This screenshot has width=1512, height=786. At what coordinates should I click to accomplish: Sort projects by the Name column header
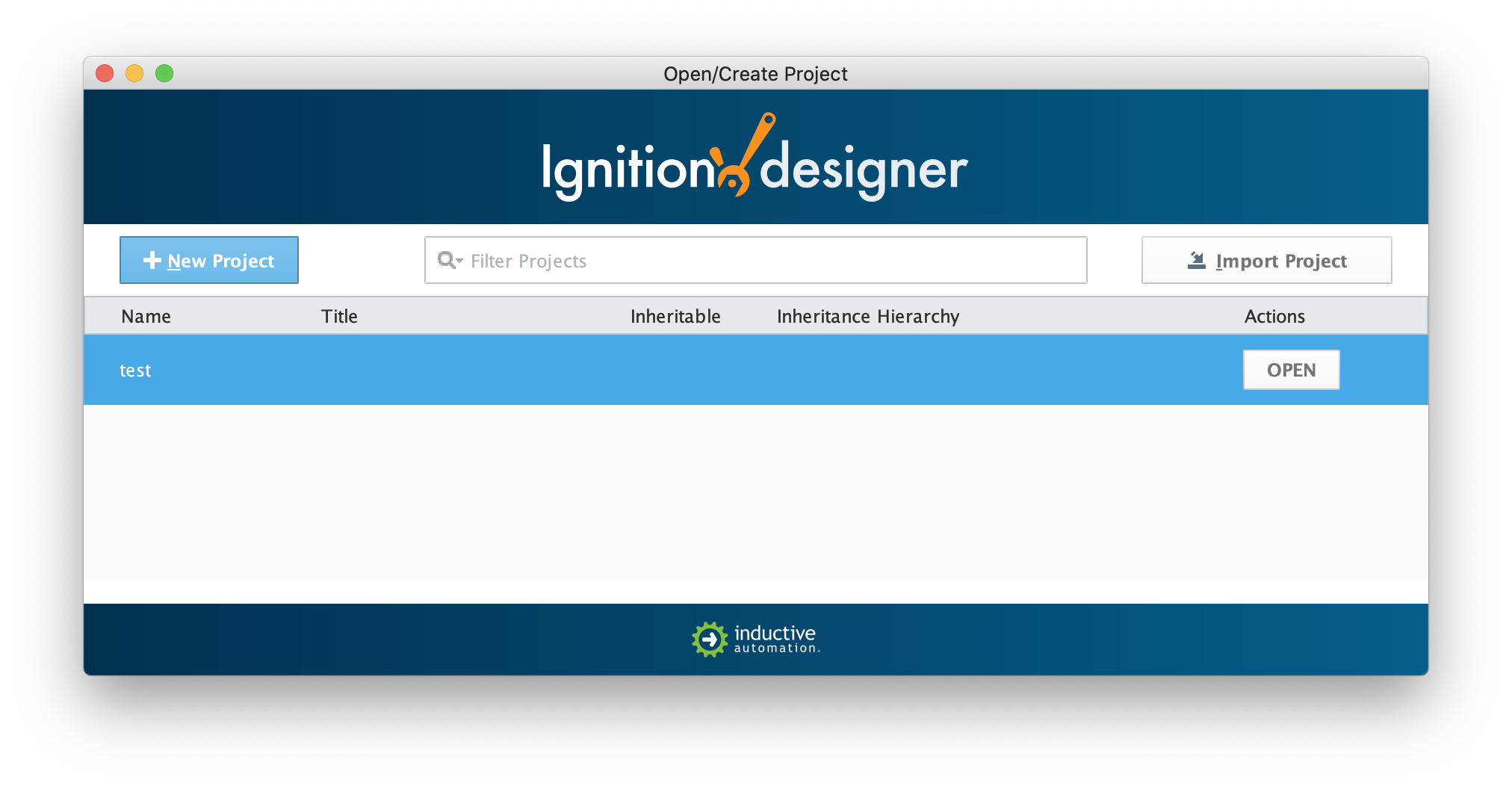(x=146, y=316)
